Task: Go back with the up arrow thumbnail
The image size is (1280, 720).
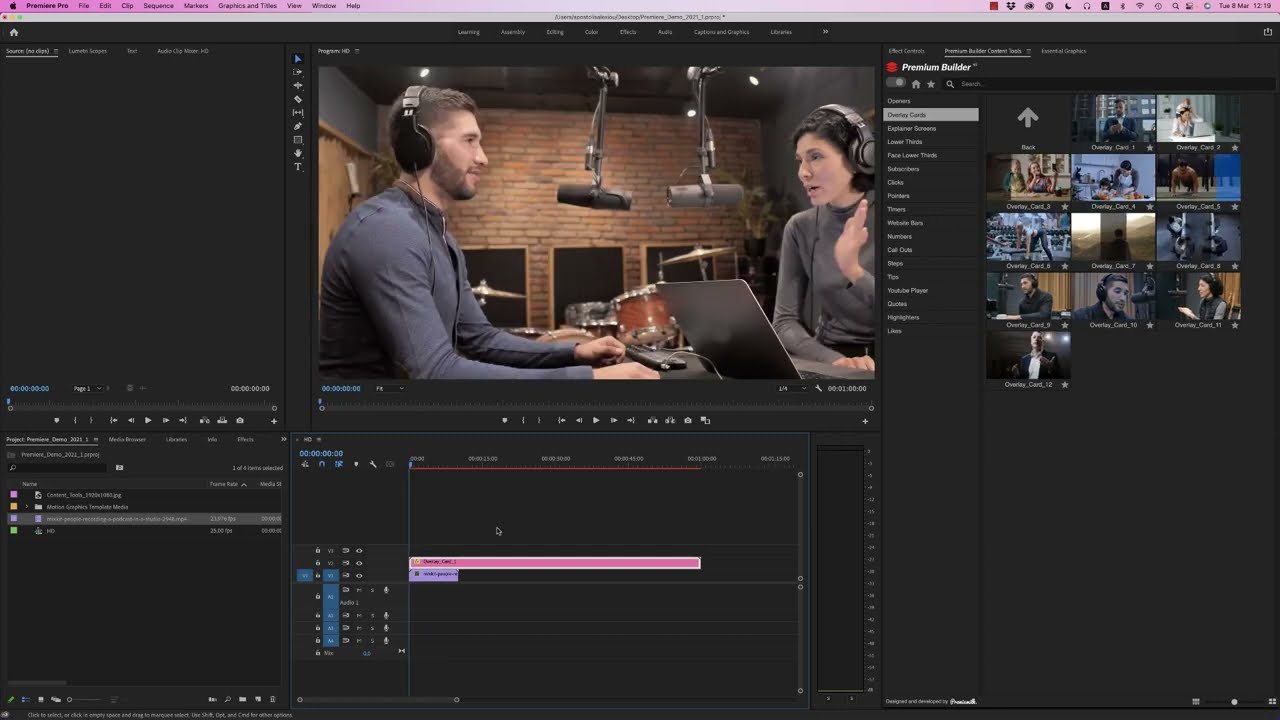Action: click(1028, 118)
